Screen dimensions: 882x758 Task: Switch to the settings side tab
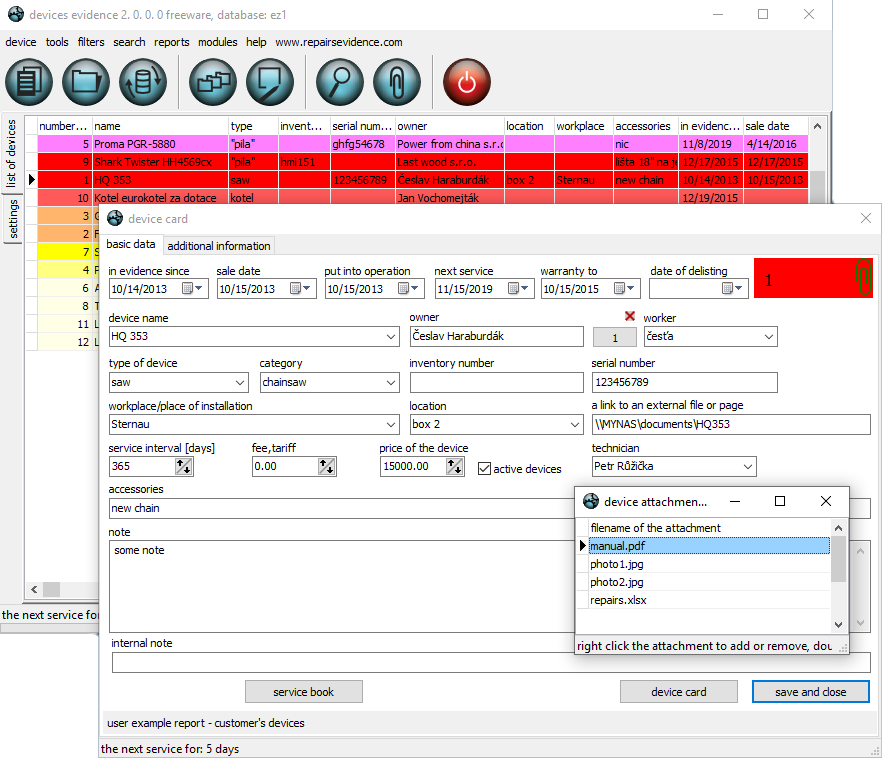pyautogui.click(x=12, y=219)
